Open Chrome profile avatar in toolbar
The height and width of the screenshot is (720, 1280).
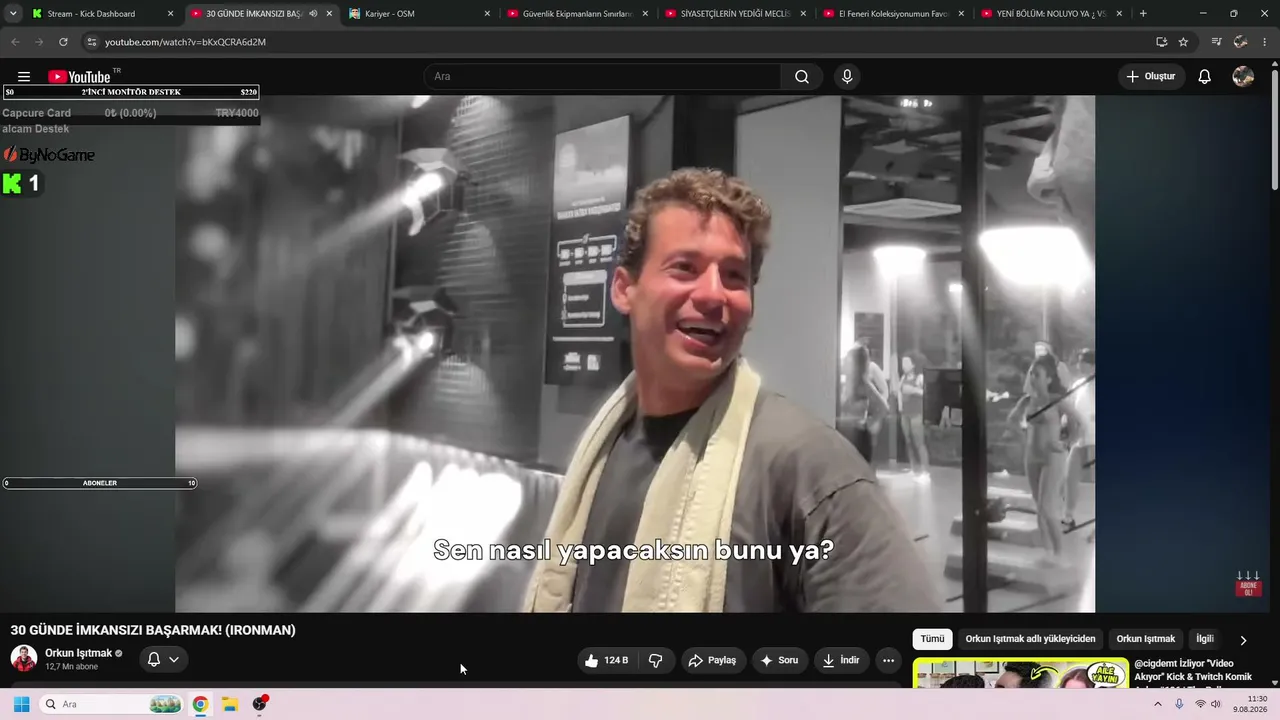coord(1241,42)
